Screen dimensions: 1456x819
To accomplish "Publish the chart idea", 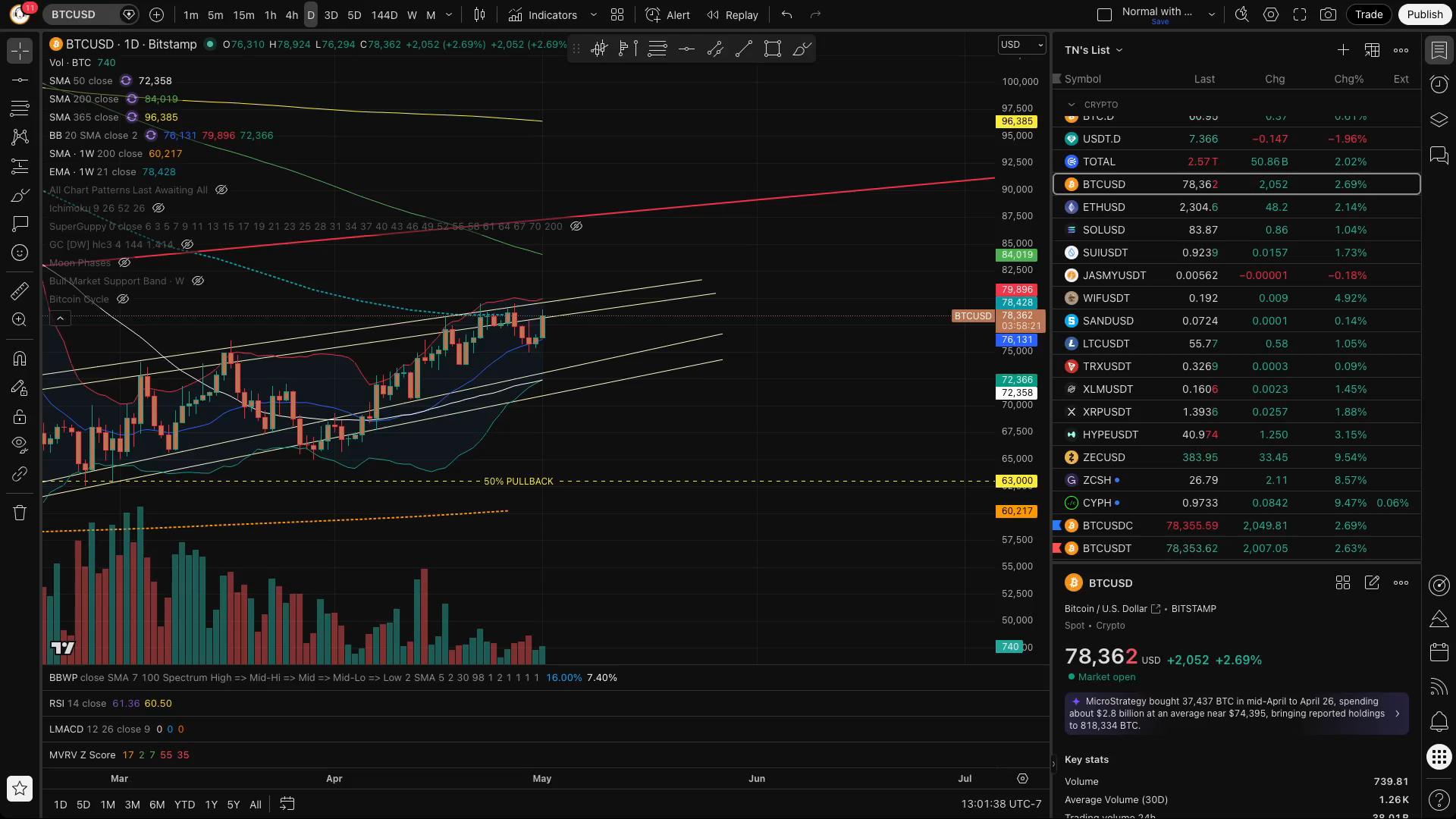I will coord(1425,14).
